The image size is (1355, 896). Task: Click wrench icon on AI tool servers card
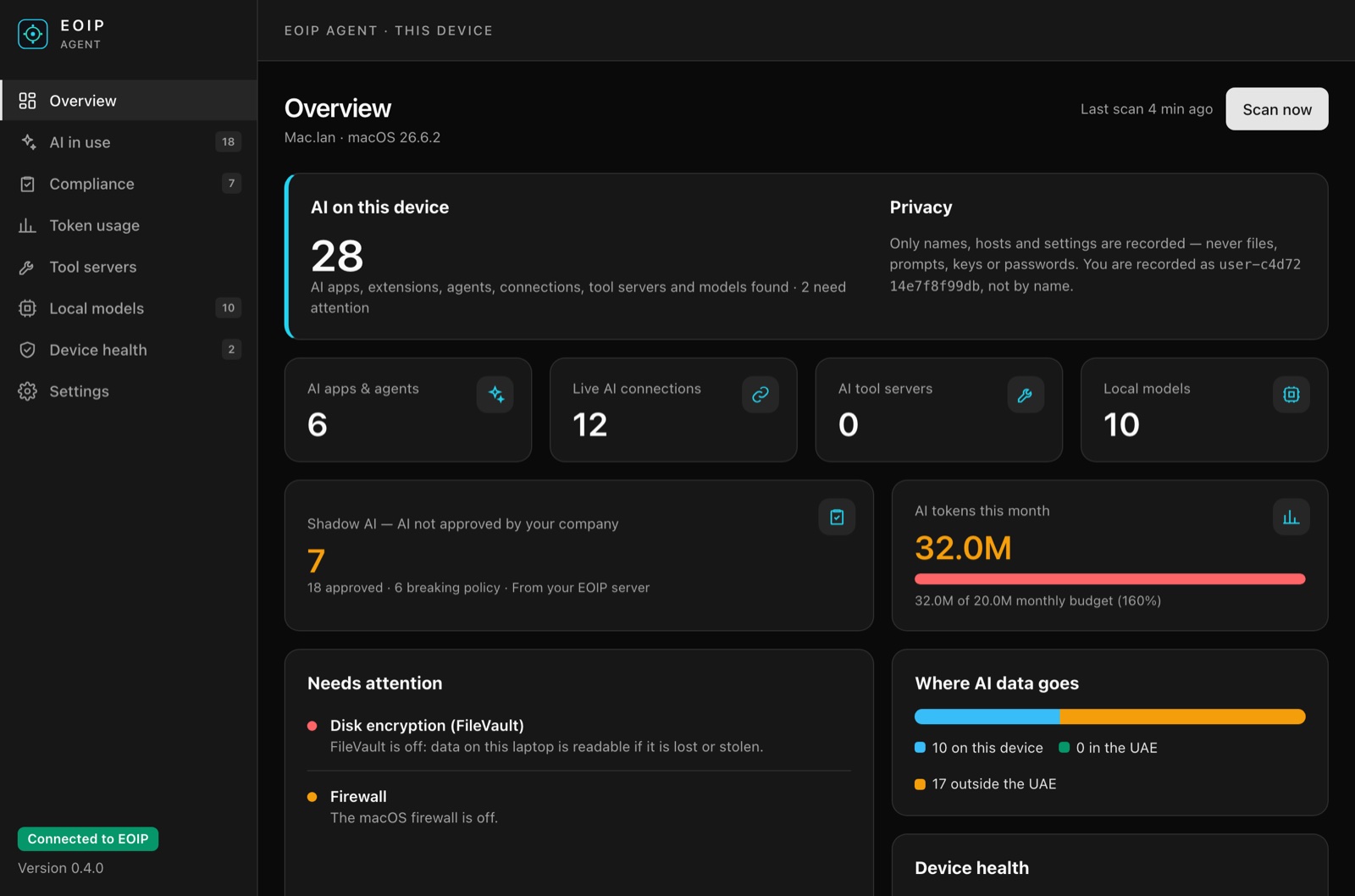[x=1026, y=395]
